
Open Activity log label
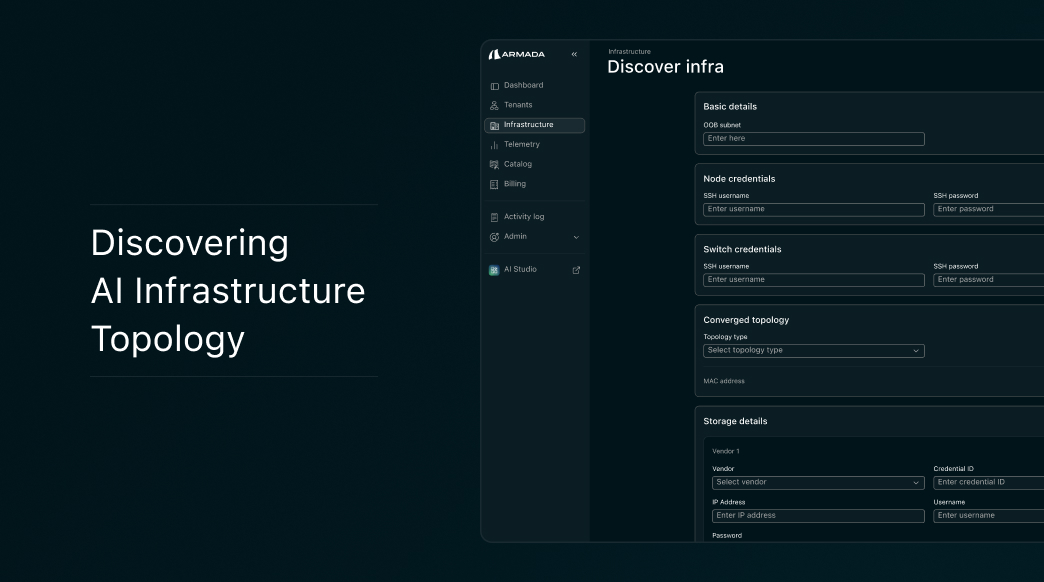(524, 216)
